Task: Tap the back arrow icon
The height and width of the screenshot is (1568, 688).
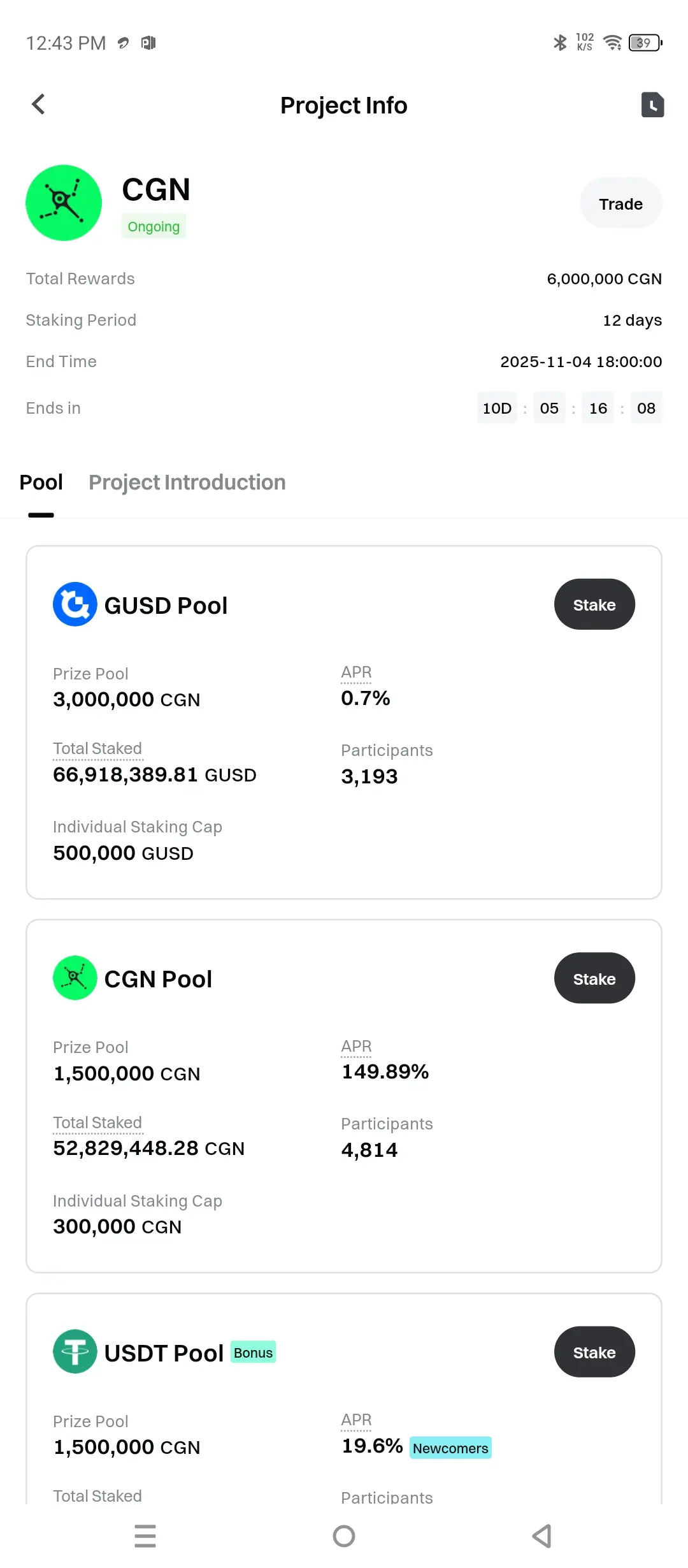Action: pos(38,105)
